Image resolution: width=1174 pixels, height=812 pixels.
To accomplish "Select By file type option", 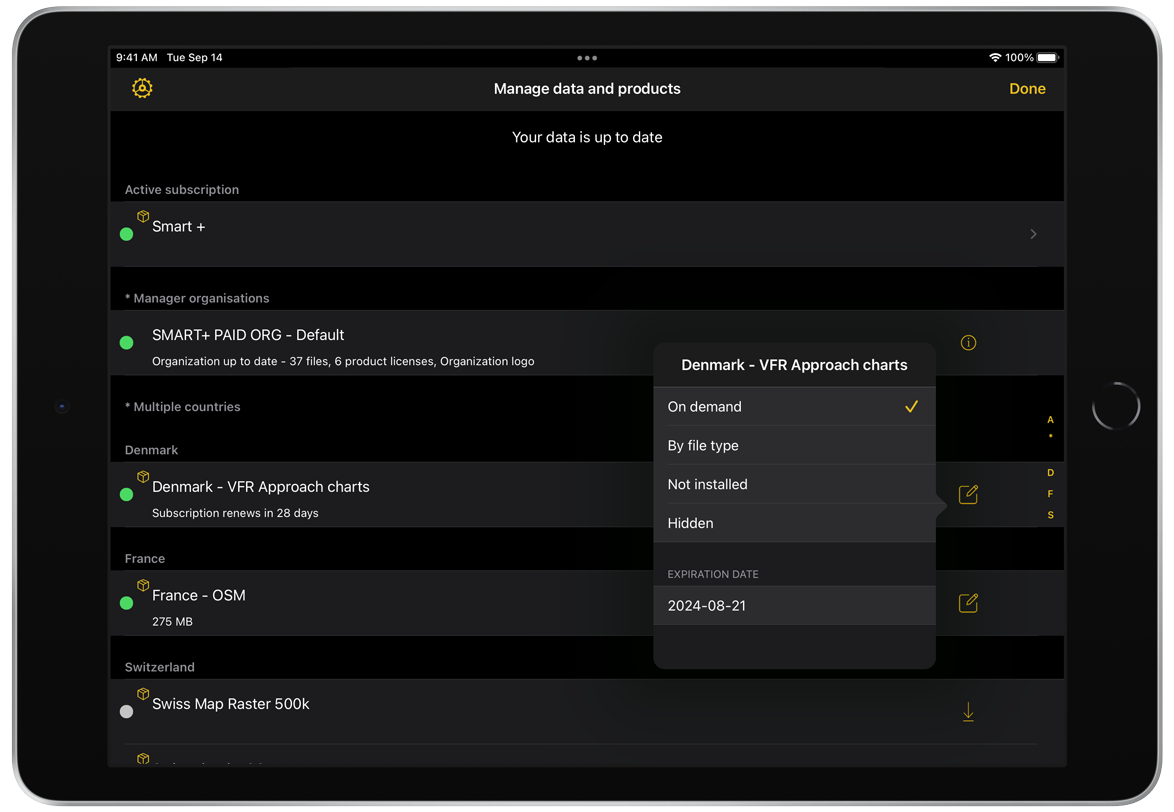I will [794, 445].
